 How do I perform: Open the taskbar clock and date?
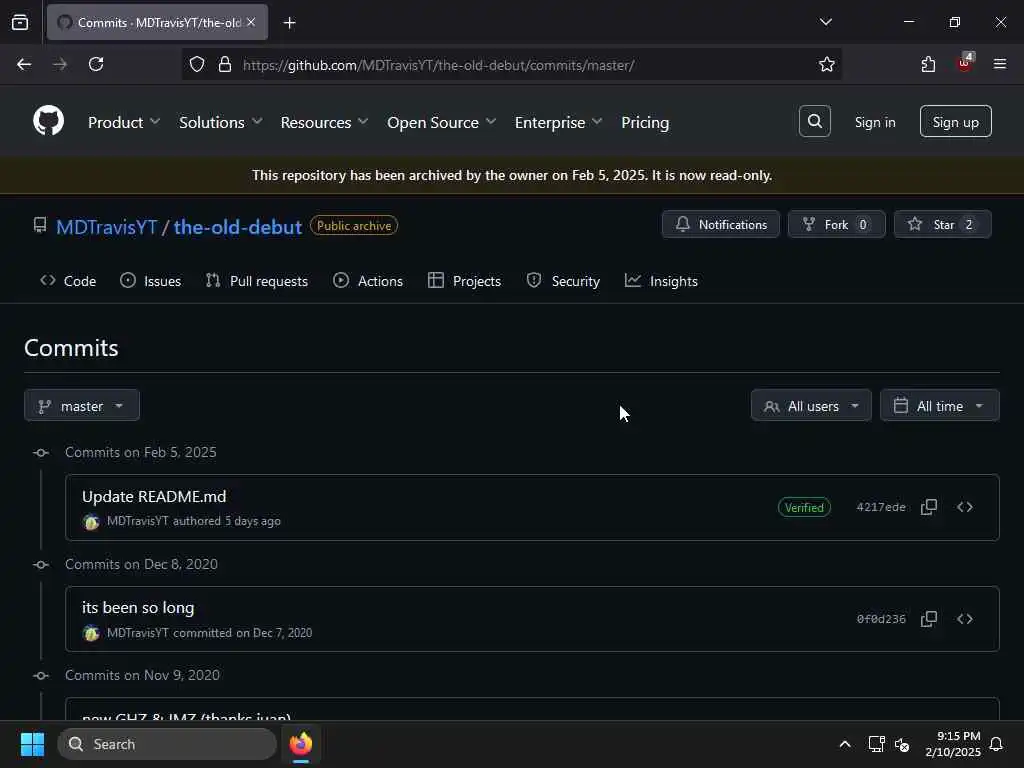pyautogui.click(x=953, y=744)
